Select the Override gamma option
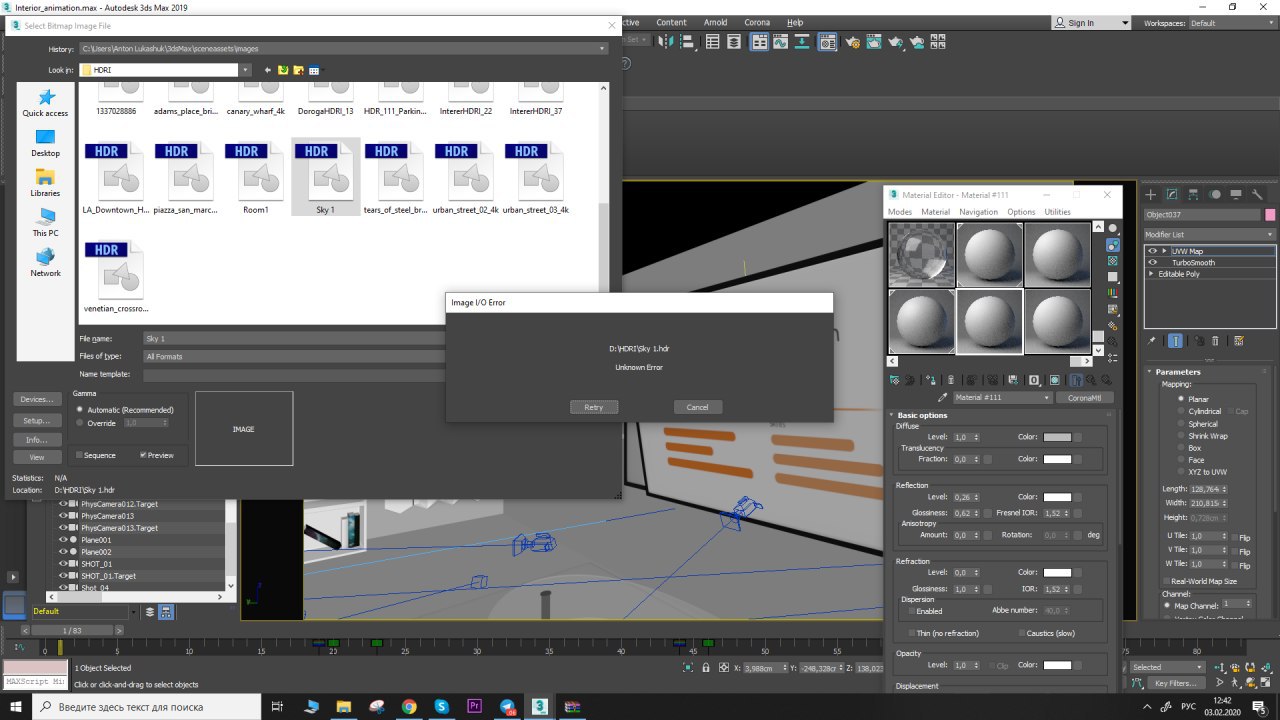1280x720 pixels. click(98, 423)
